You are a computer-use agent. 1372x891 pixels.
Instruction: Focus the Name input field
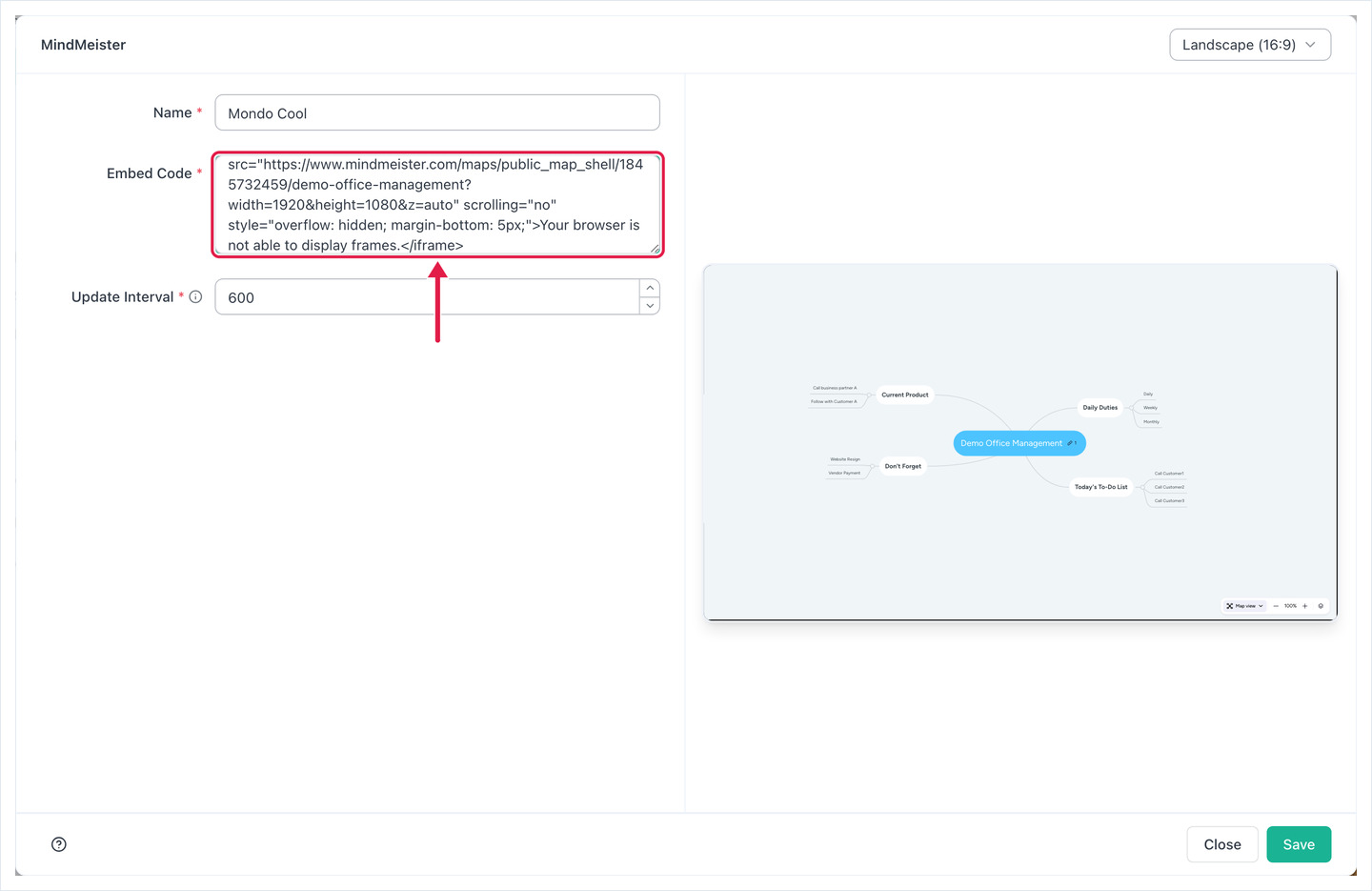click(x=437, y=112)
